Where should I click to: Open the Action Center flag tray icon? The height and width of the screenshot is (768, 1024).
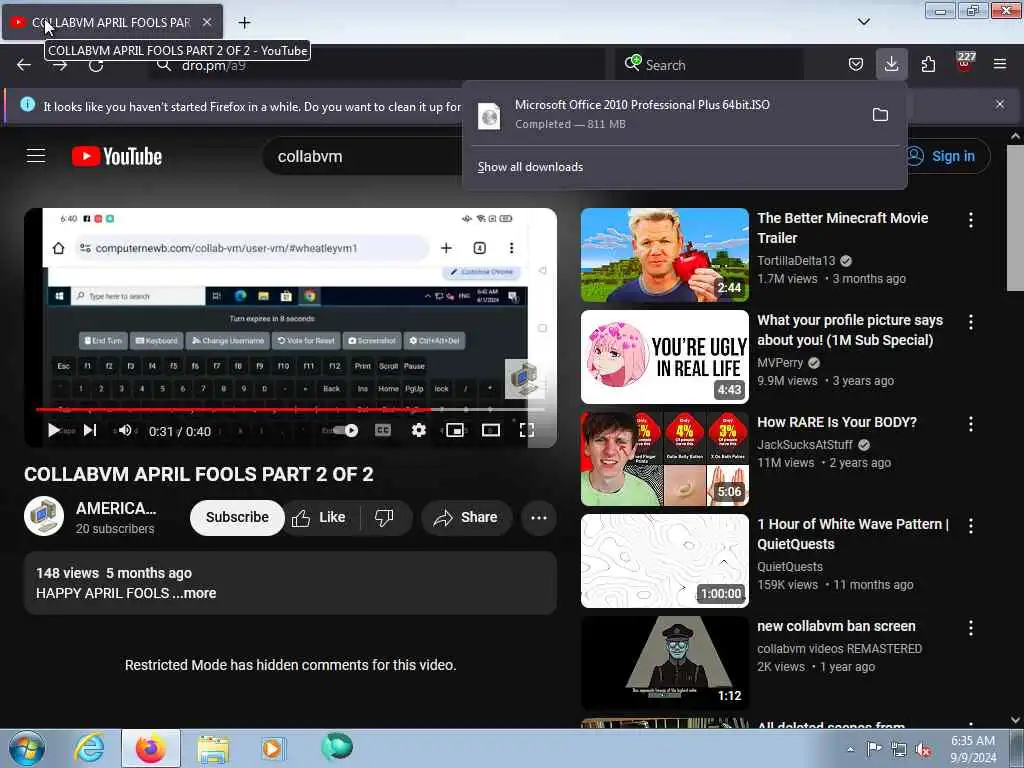tap(874, 749)
